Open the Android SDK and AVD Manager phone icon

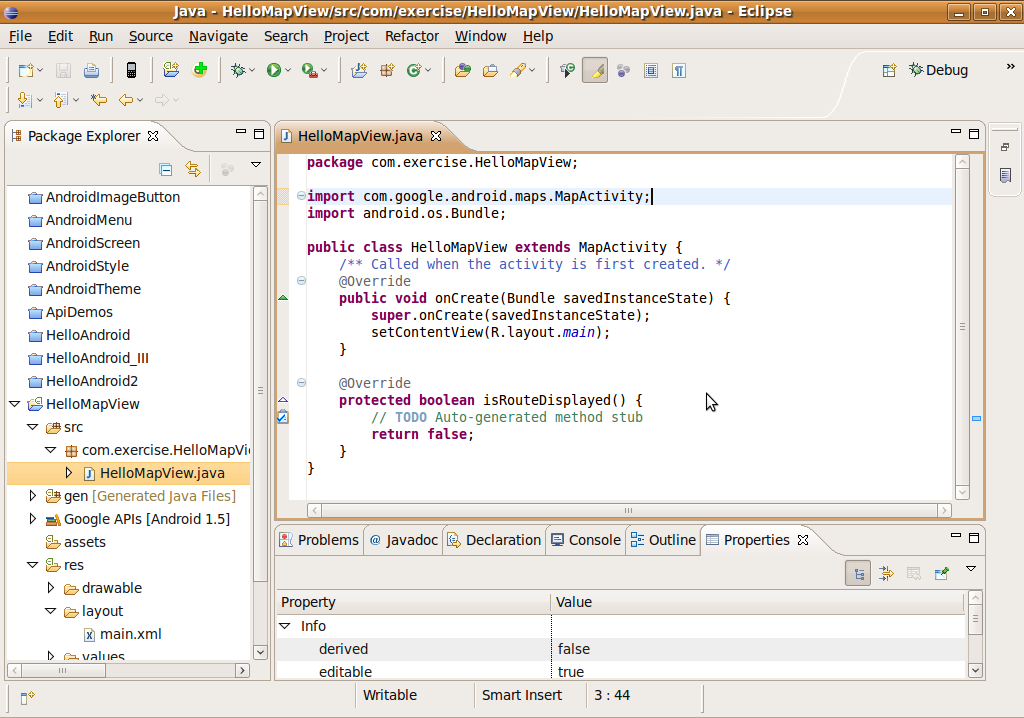[x=131, y=70]
